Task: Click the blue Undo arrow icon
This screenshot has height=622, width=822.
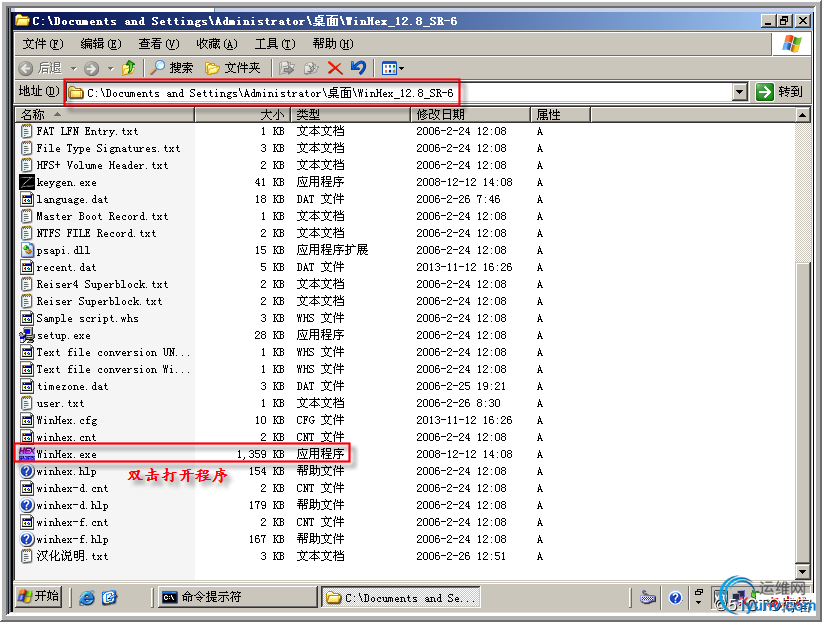Action: [358, 68]
